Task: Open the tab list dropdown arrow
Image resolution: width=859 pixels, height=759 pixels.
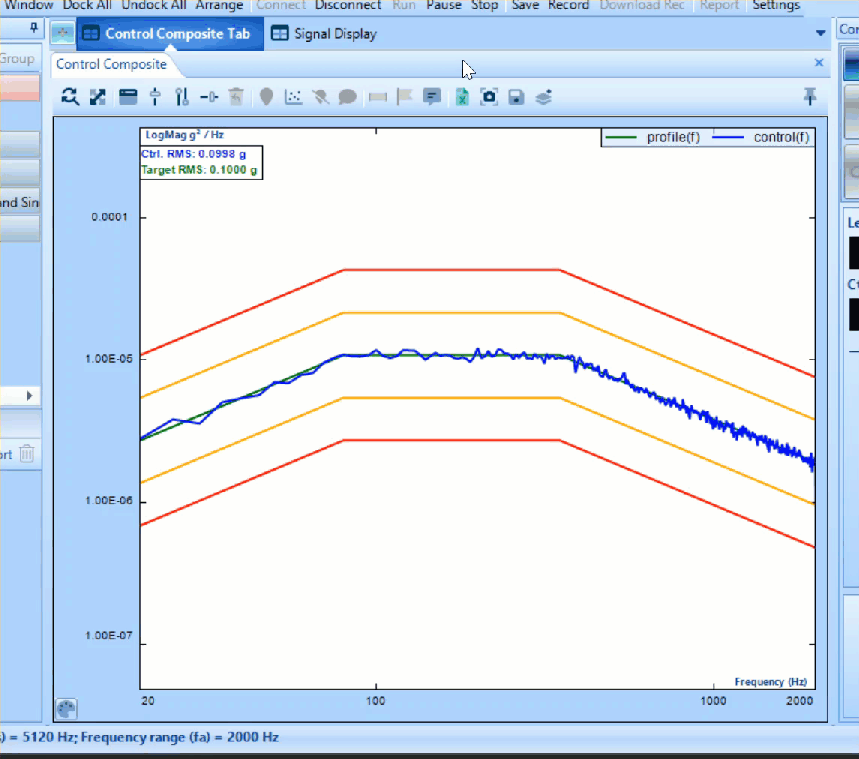Action: [x=821, y=33]
